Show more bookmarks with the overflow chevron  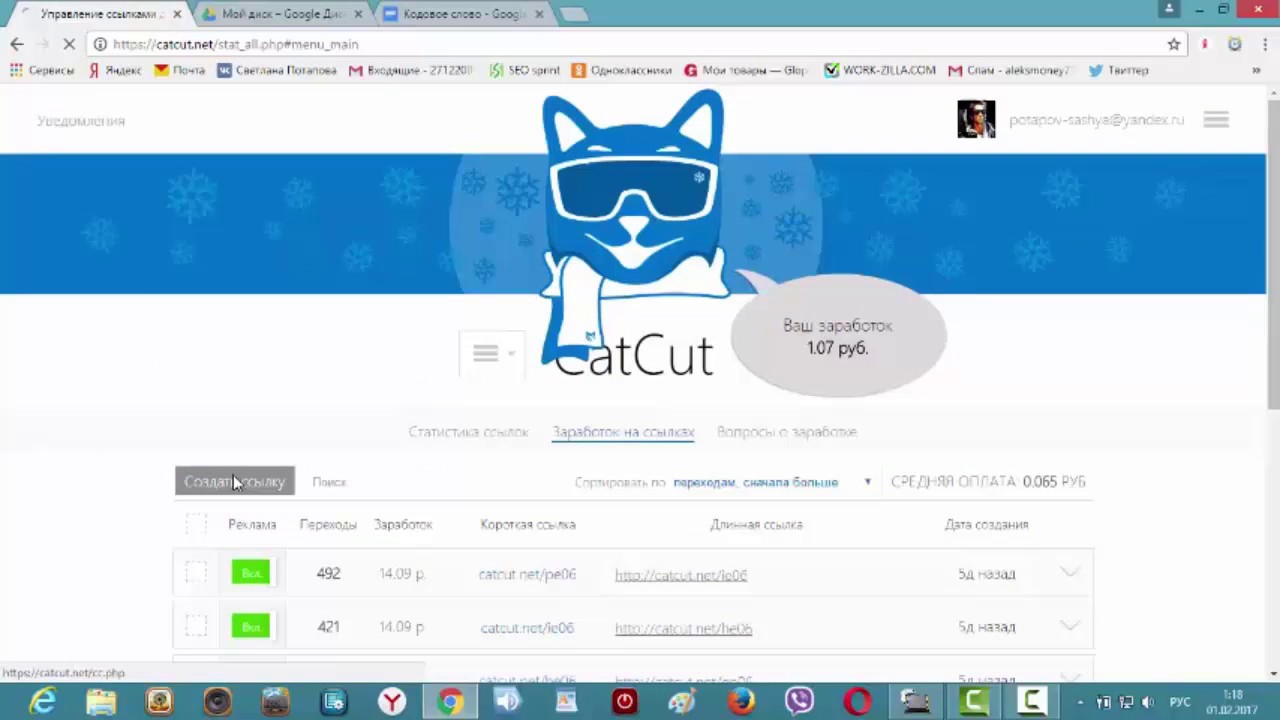point(1256,70)
